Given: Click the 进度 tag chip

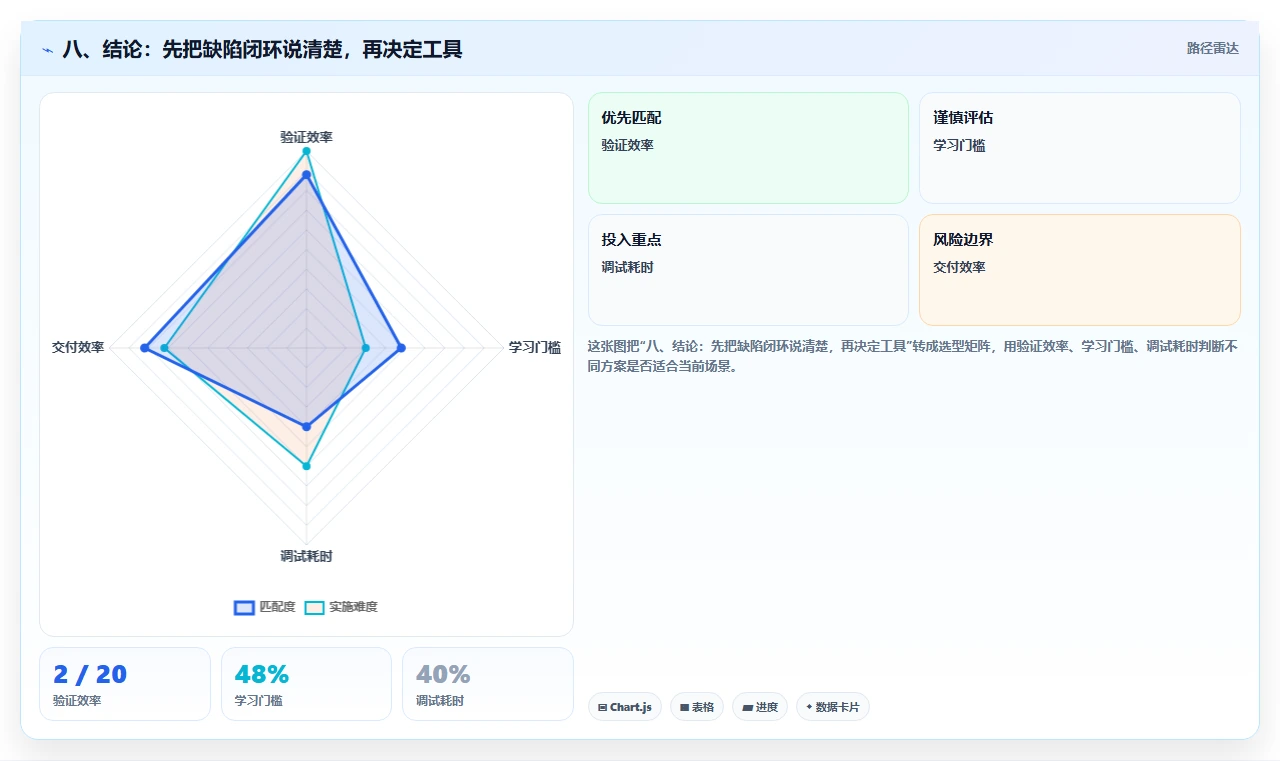Looking at the screenshot, I should pyautogui.click(x=760, y=707).
